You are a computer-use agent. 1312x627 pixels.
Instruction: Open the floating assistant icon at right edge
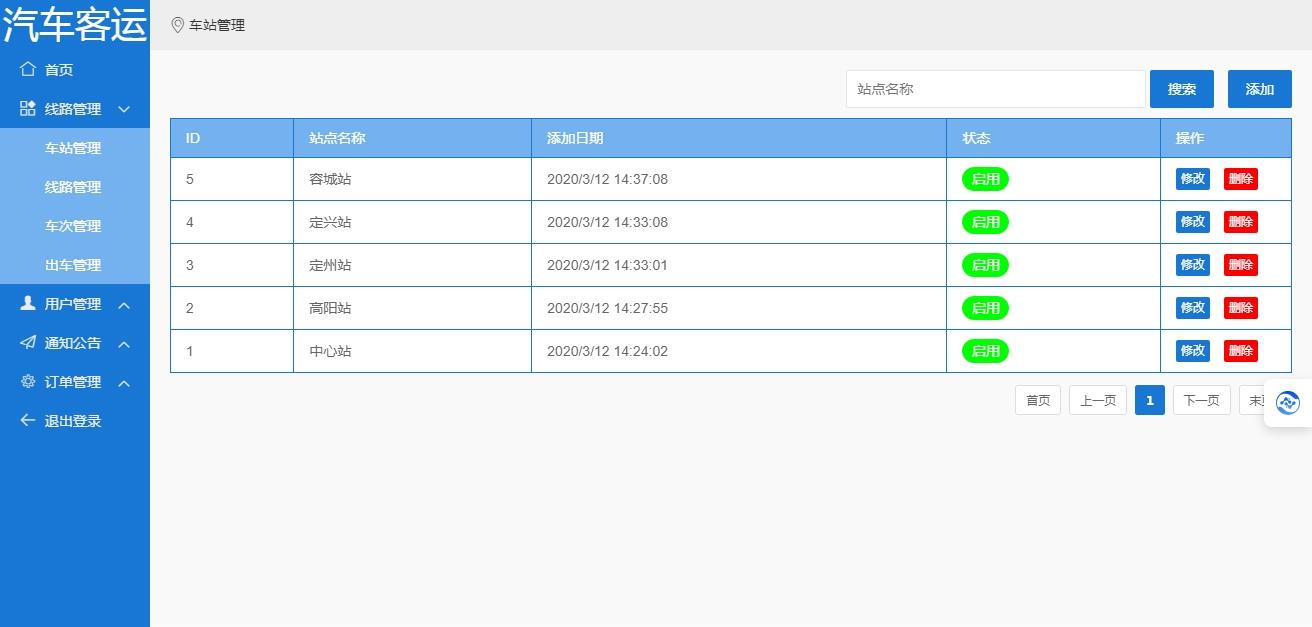coord(1288,403)
